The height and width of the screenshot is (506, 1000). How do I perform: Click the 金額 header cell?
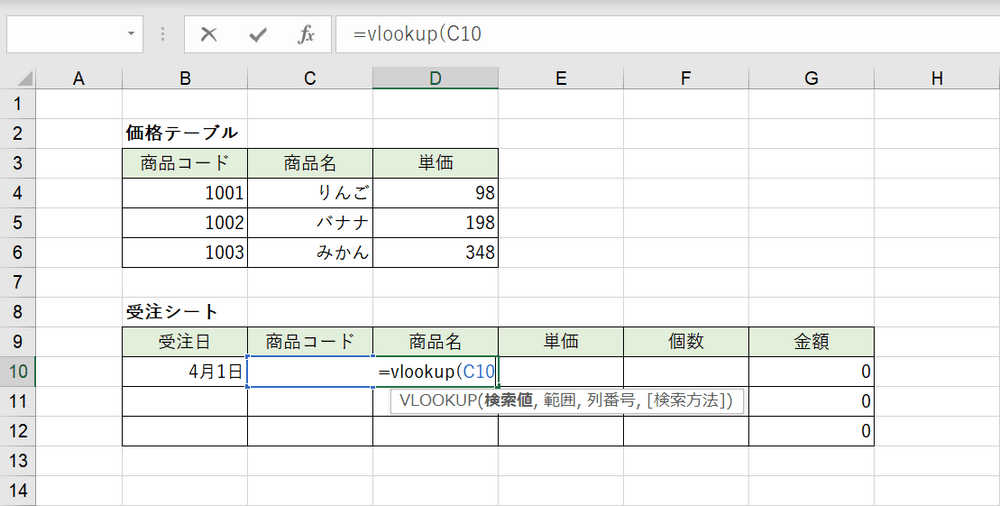pos(811,342)
